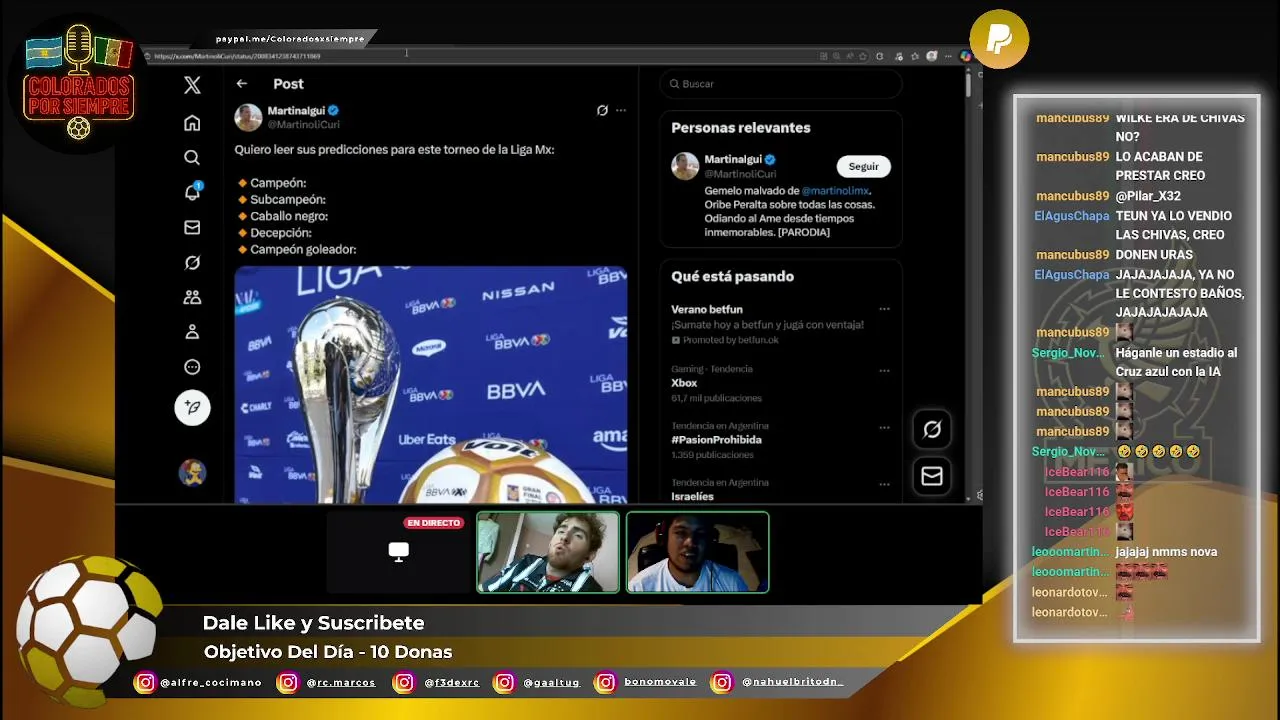1280x720 pixels.
Task: Open the Xbox trending topic
Action: (684, 383)
